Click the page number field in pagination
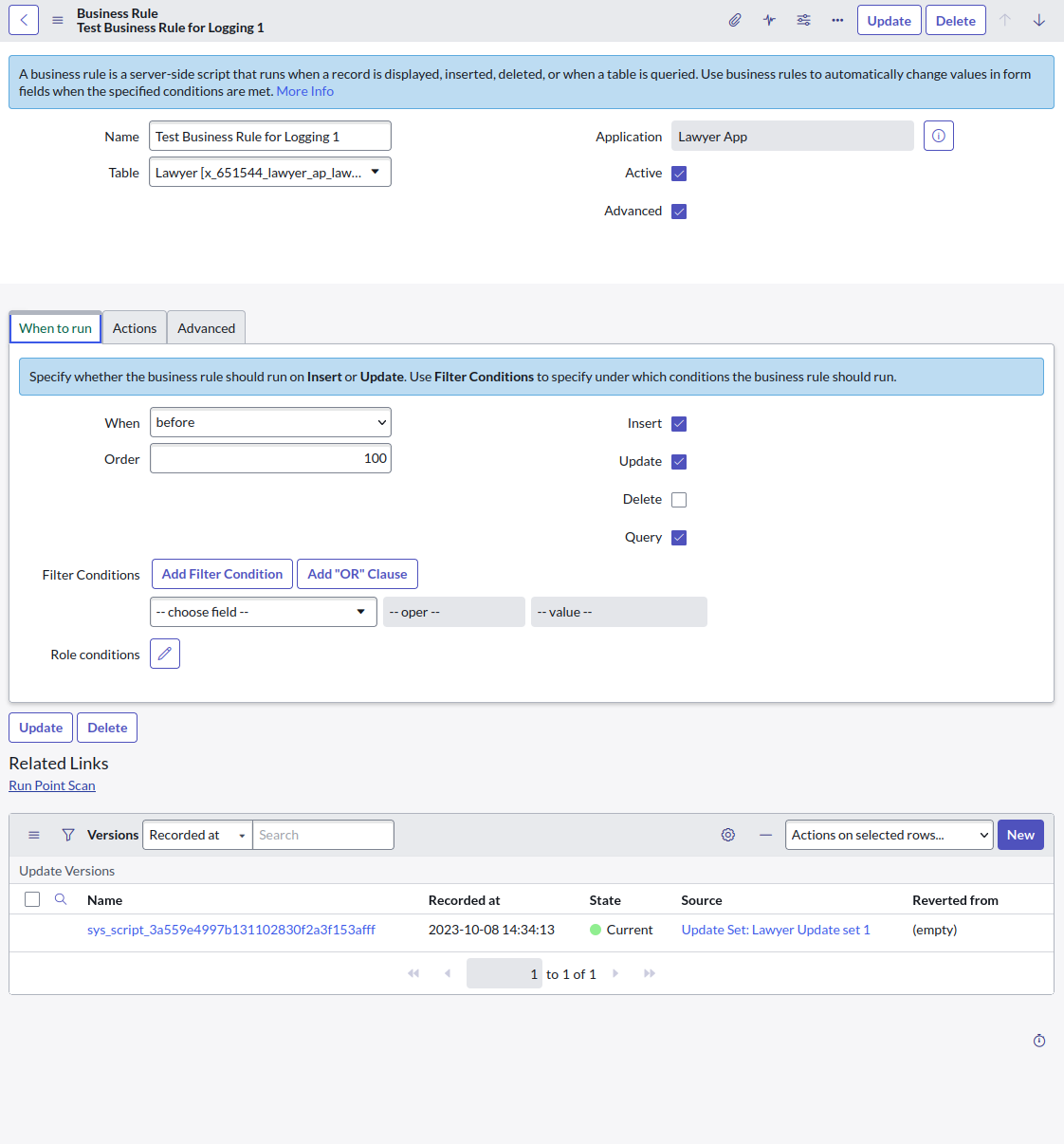Image resolution: width=1064 pixels, height=1144 pixels. pos(504,973)
